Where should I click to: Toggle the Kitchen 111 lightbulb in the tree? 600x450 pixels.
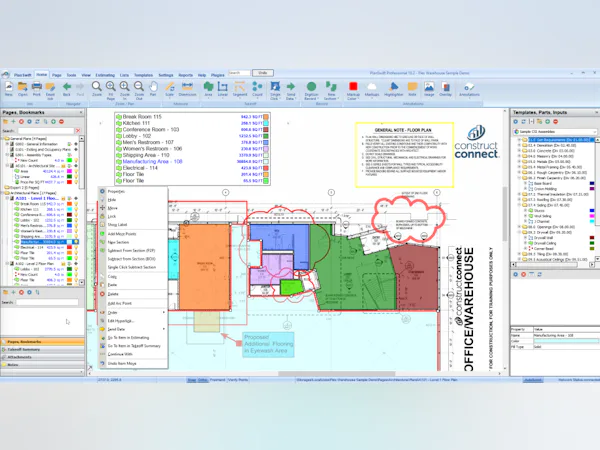click(76, 209)
